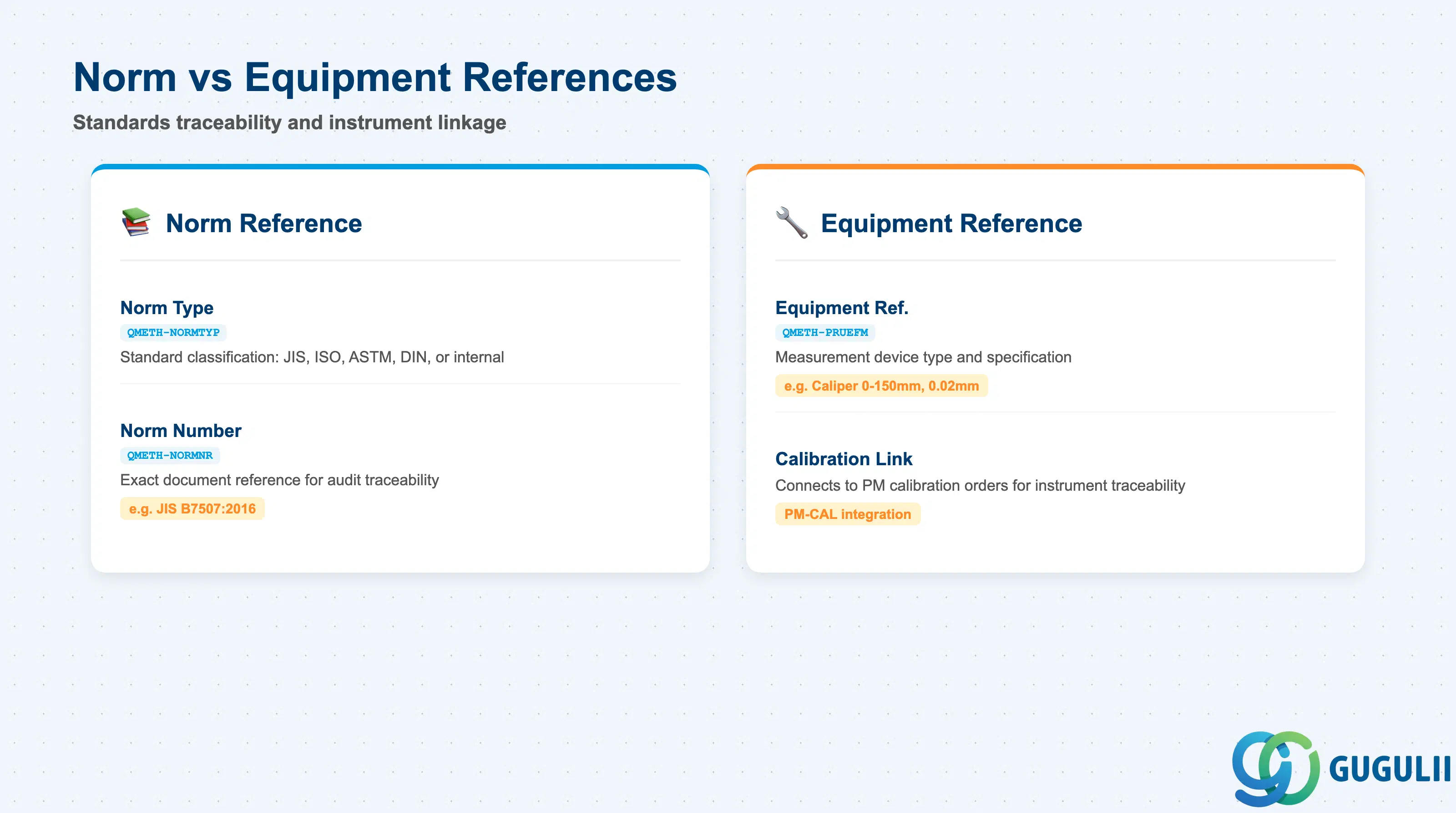This screenshot has height=813, width=1456.
Task: Click the Standards traceability subtitle text
Action: [289, 122]
